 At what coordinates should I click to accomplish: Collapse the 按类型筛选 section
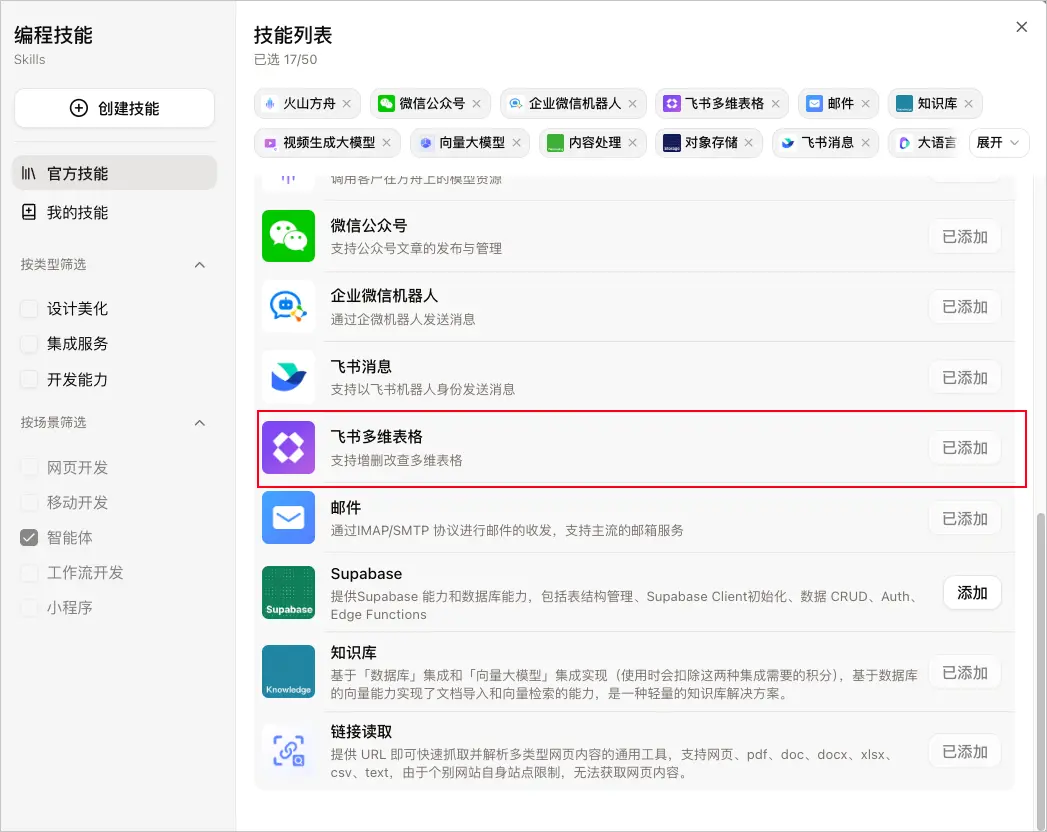200,265
